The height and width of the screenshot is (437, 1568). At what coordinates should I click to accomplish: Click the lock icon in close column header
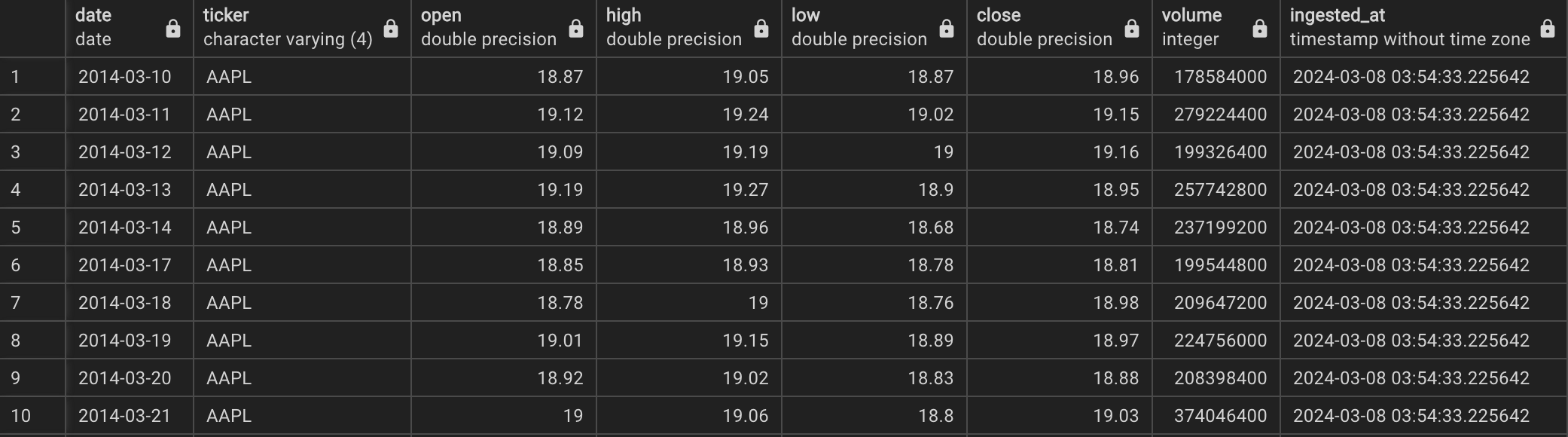1132,29
